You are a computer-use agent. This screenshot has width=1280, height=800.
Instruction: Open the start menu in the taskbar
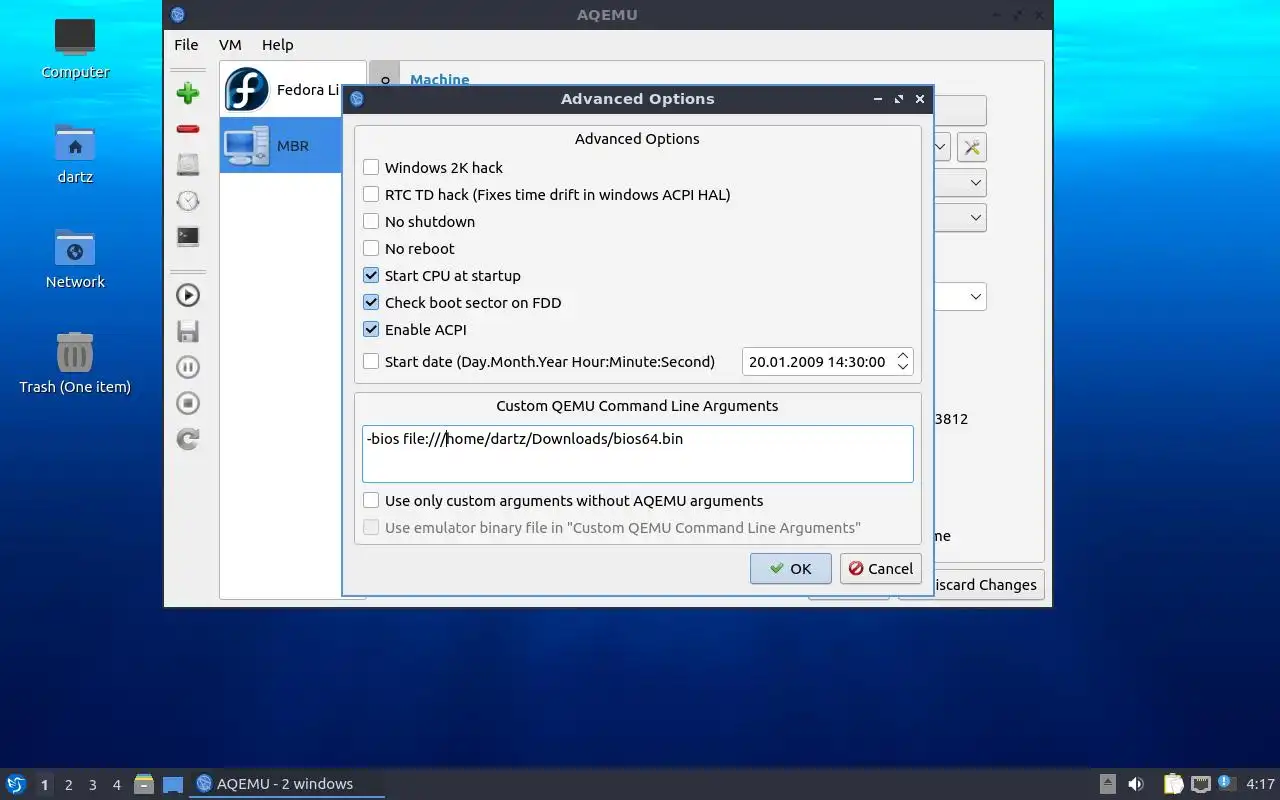pos(15,784)
